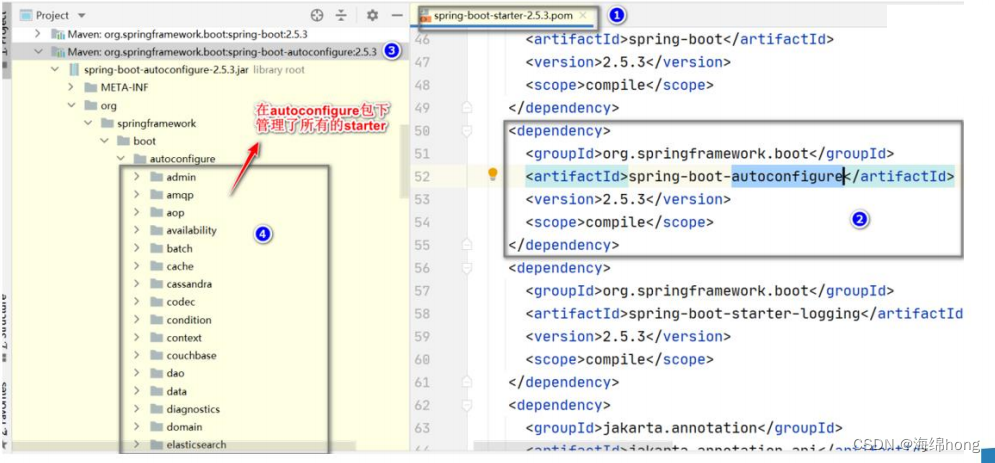995x463 pixels.
Task: Click the META-INF folder icon
Action: [91, 88]
